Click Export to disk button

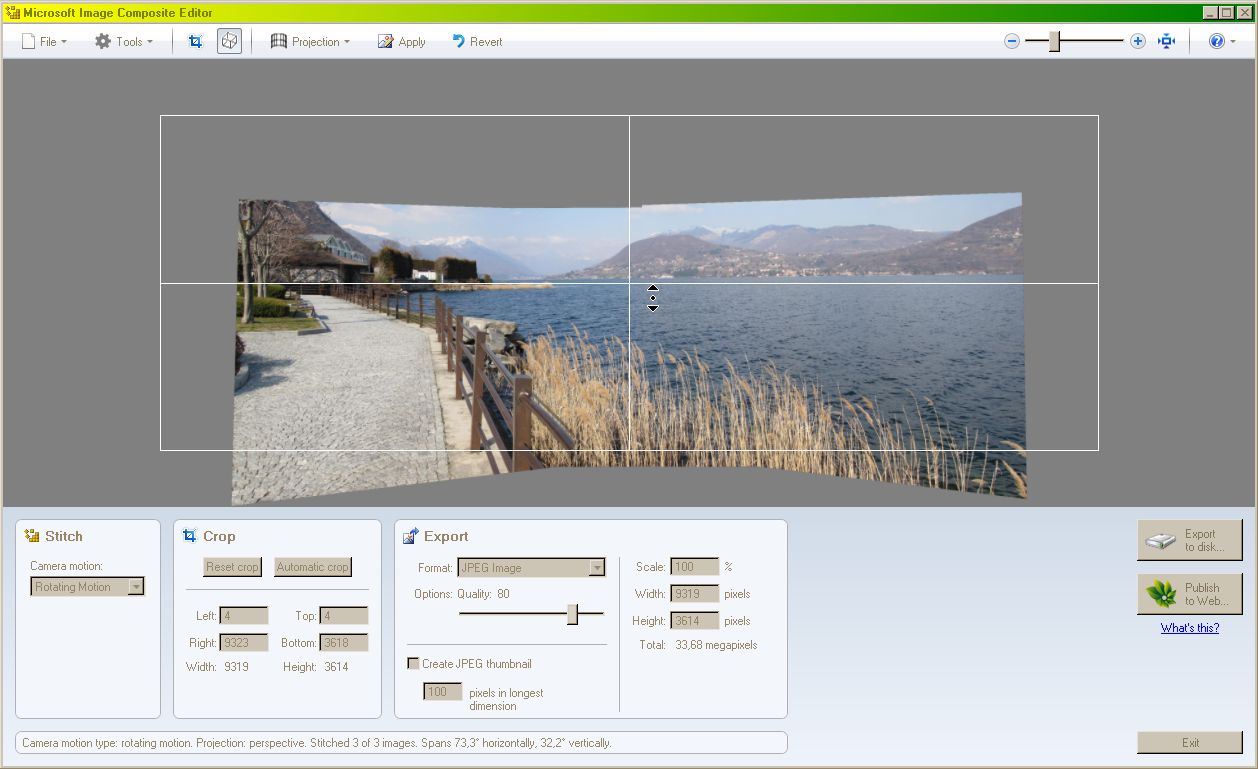click(x=1190, y=540)
